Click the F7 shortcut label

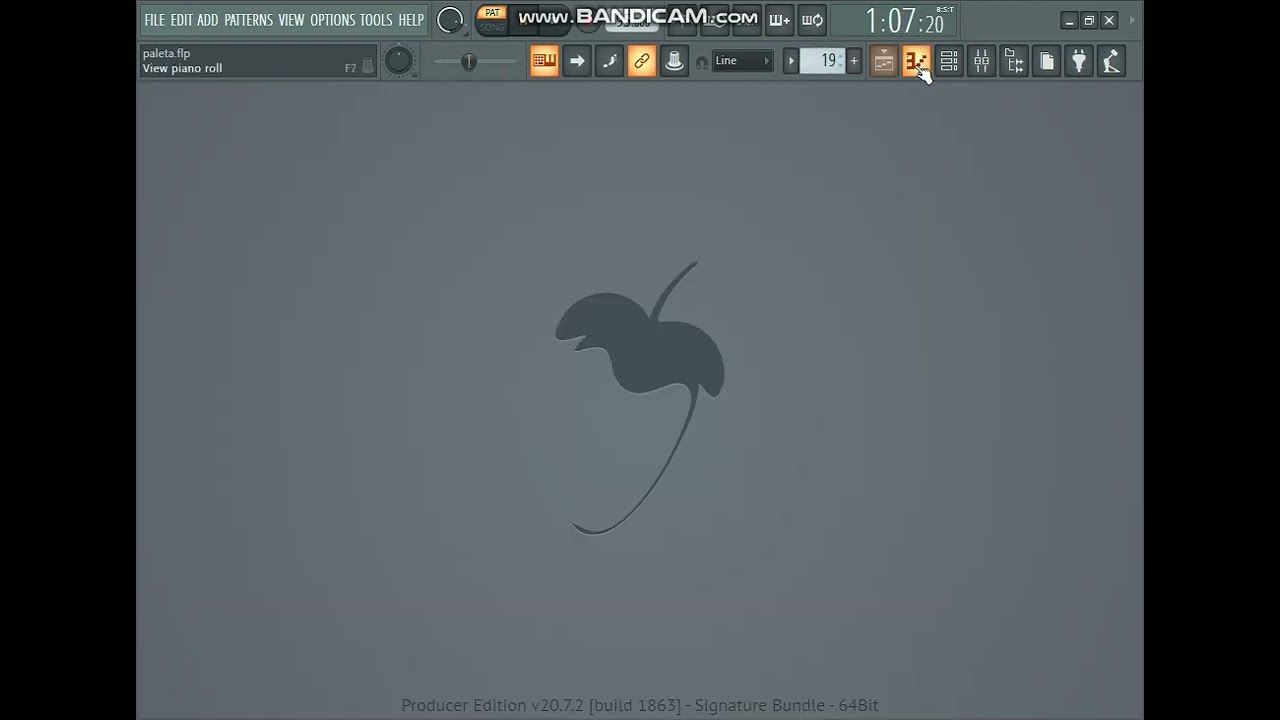tap(350, 68)
